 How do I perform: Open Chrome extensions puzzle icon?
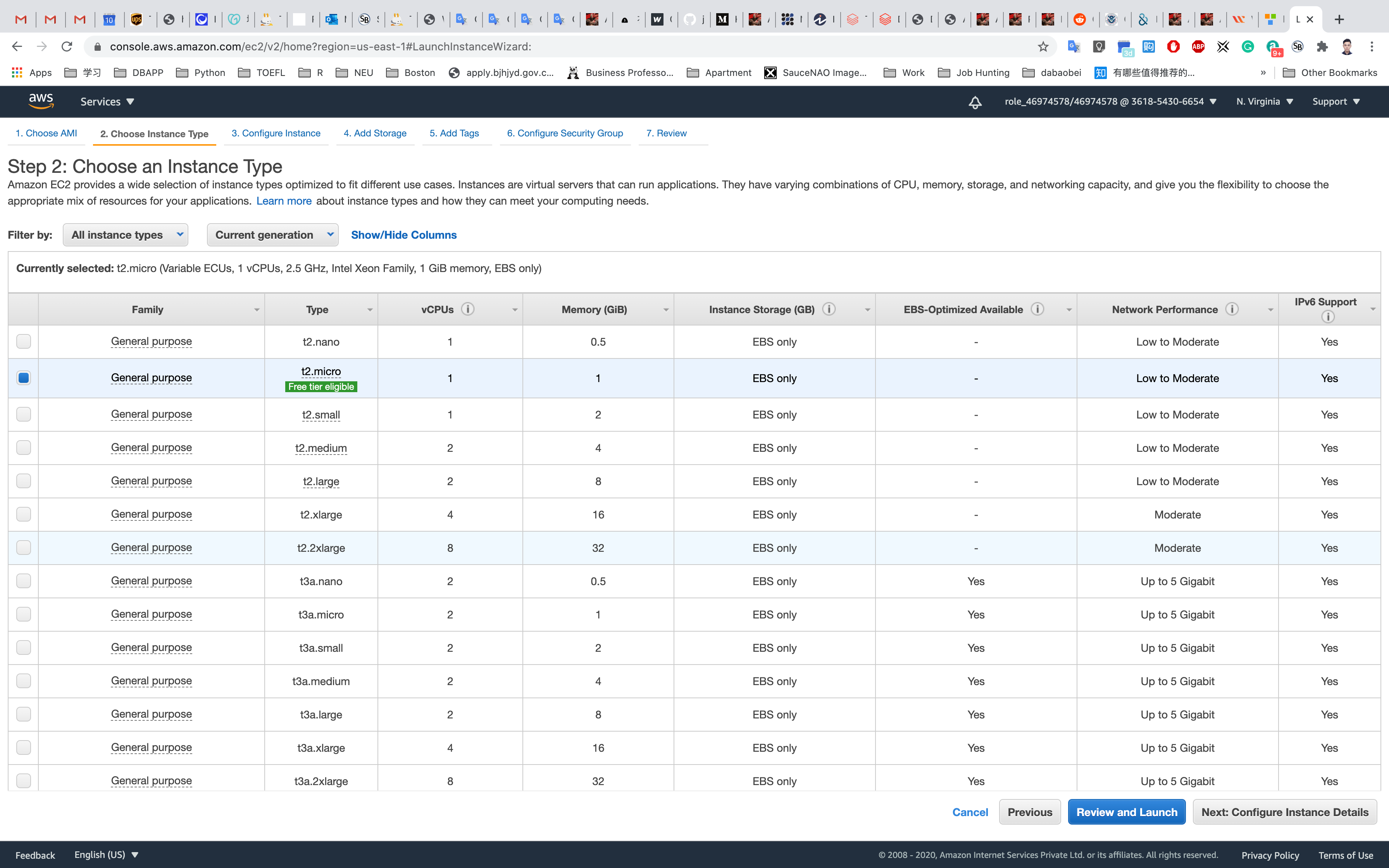point(1322,46)
